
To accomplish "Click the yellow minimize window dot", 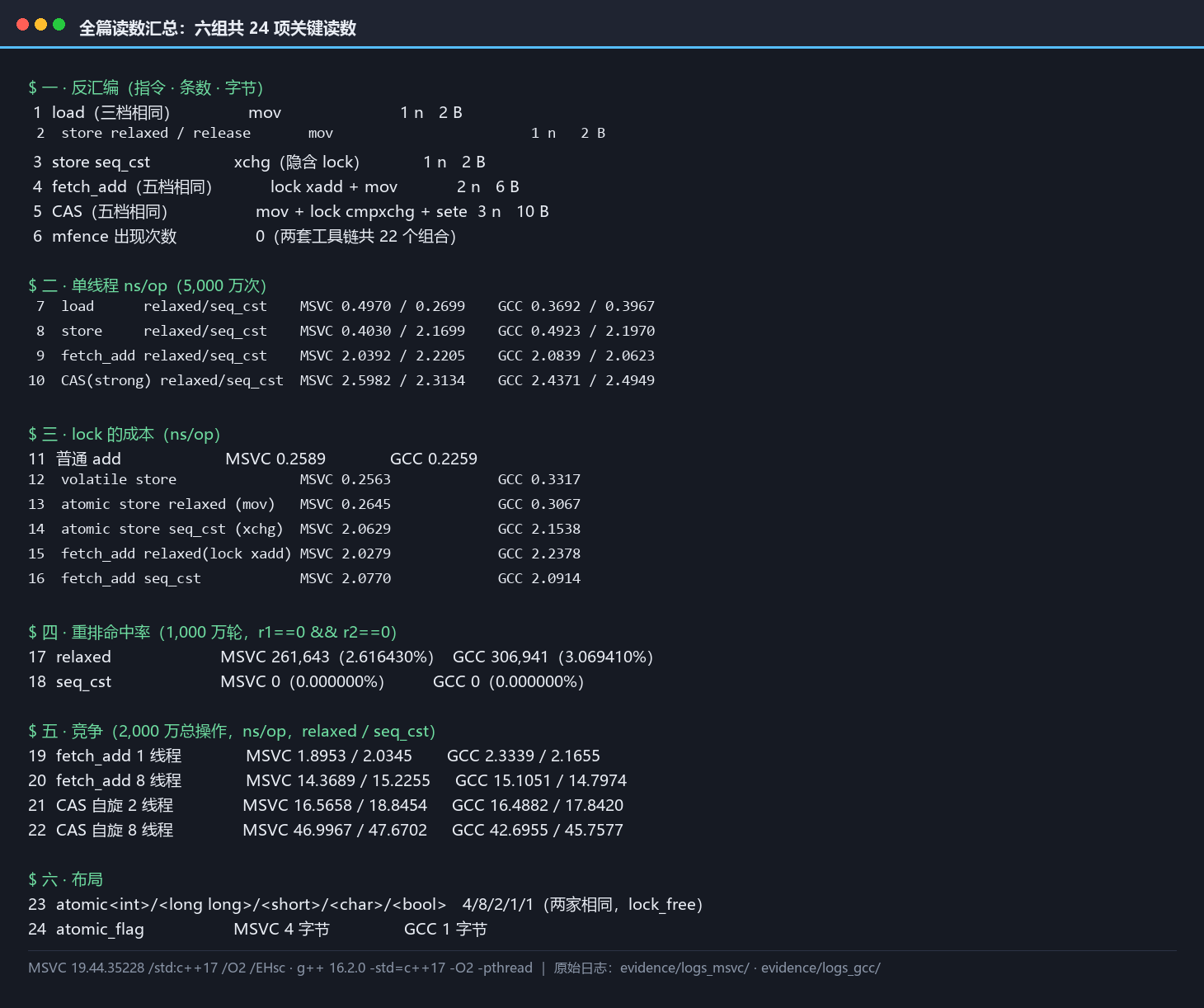I will coord(40,24).
